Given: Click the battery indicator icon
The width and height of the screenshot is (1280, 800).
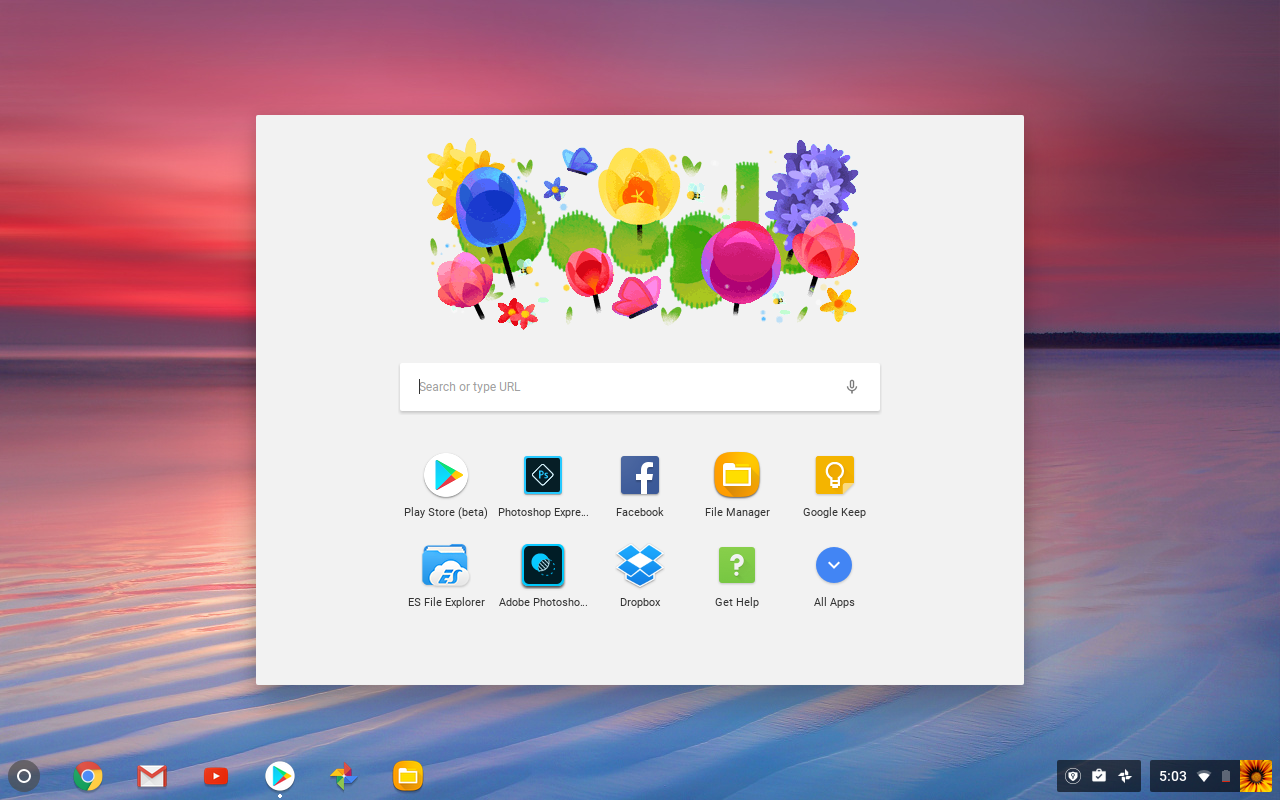Looking at the screenshot, I should (x=1226, y=776).
